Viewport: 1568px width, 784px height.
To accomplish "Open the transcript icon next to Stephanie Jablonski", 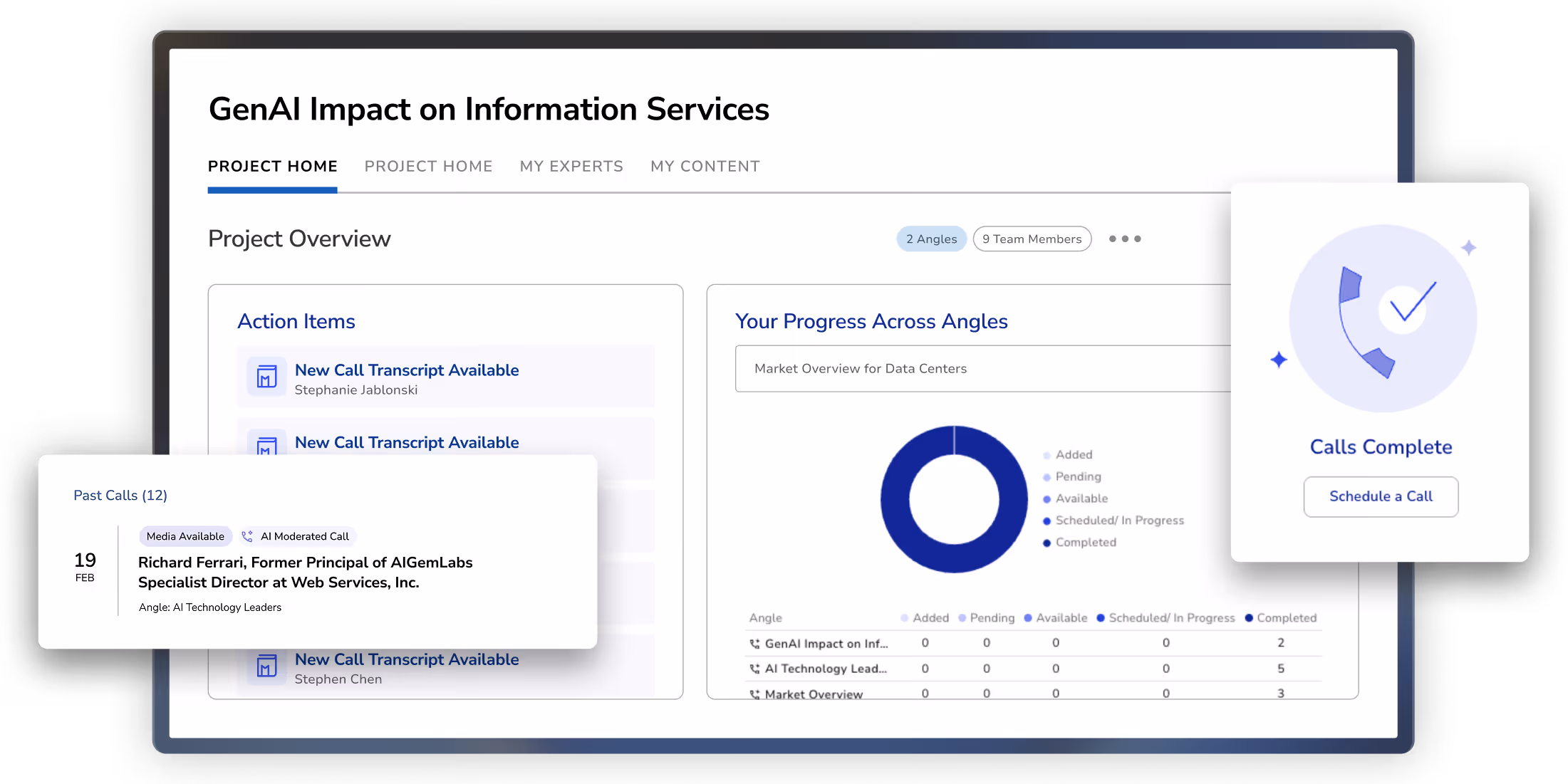I will [266, 376].
